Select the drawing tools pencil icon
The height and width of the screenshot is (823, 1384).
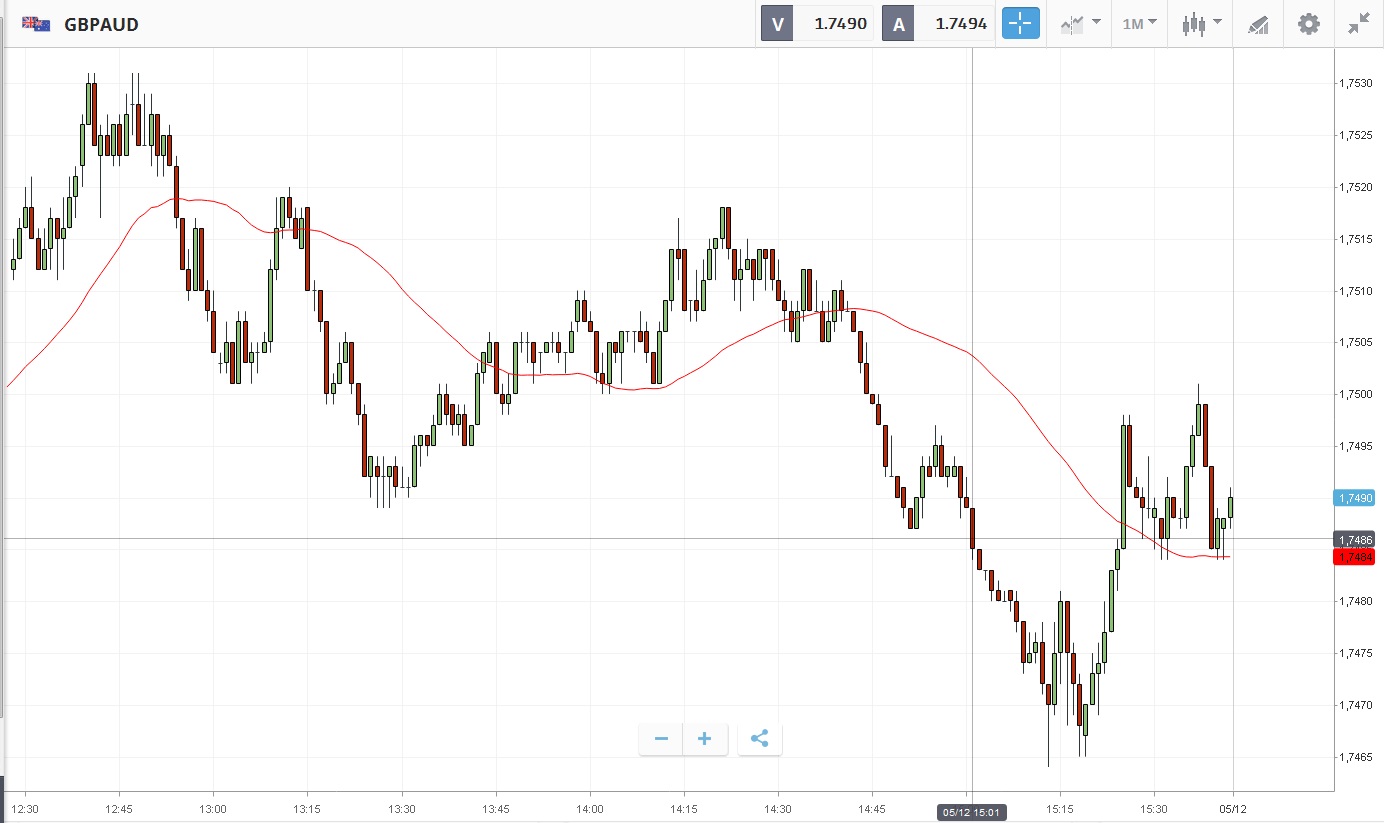coord(1258,24)
